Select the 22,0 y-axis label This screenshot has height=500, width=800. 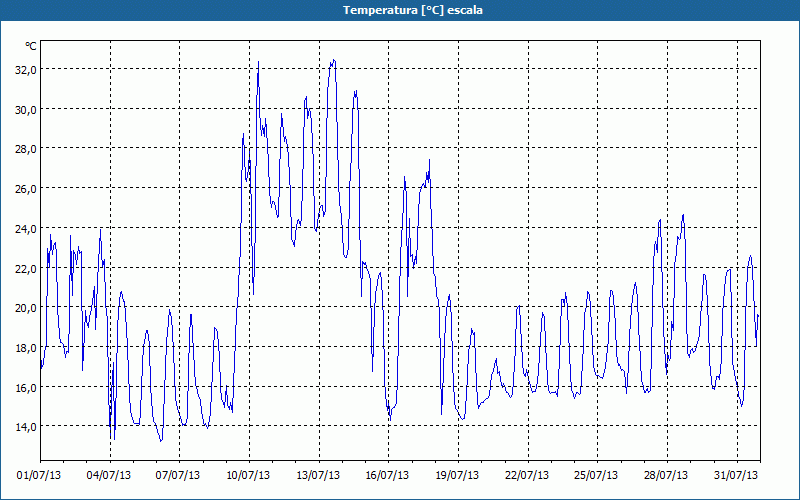tap(26, 269)
